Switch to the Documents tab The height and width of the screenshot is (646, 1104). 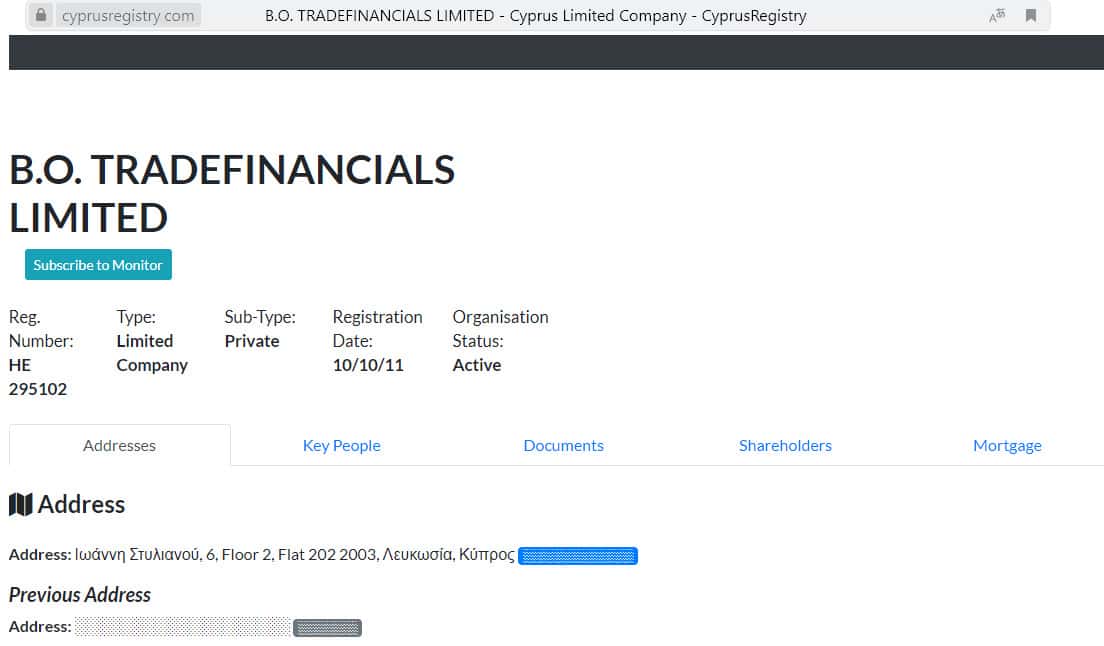pos(563,445)
